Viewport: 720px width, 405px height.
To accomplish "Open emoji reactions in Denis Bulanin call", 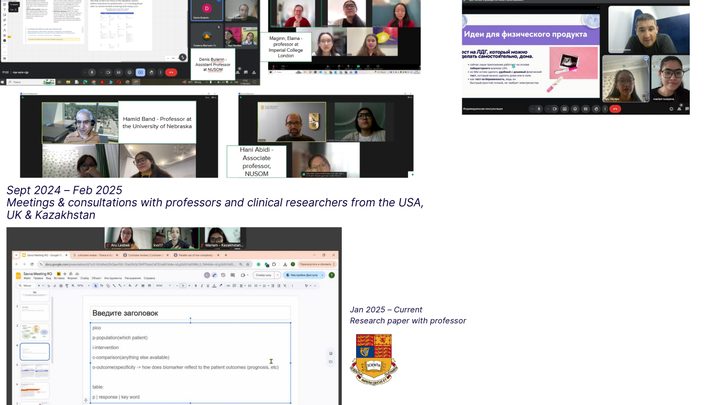I will click(129, 72).
